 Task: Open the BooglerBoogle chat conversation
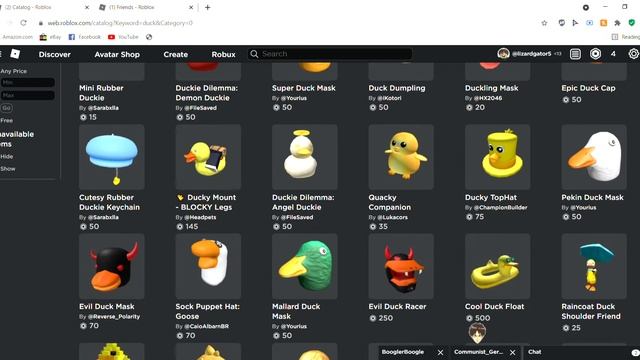[403, 352]
